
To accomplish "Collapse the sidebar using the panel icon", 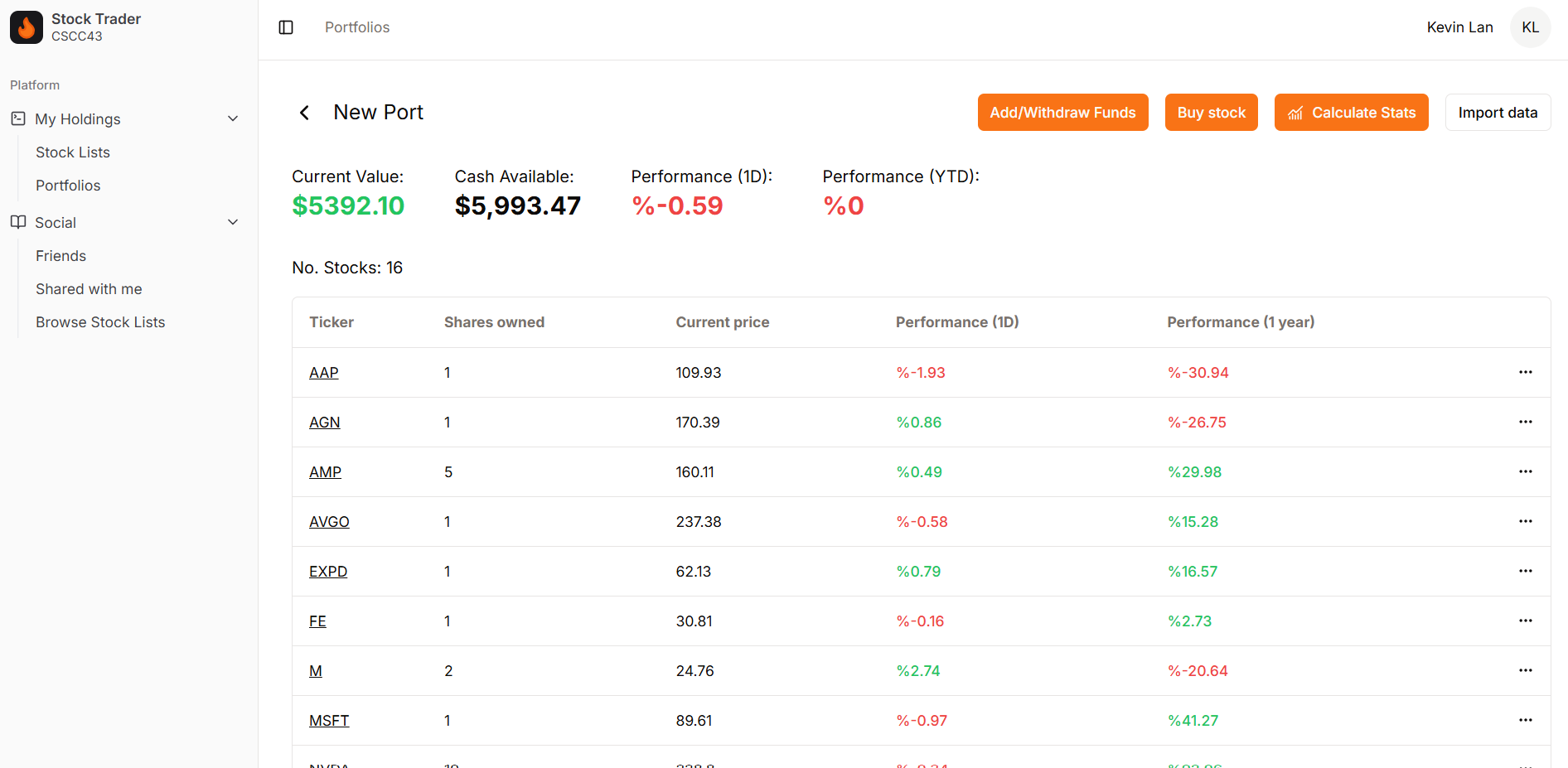I will coord(285,27).
